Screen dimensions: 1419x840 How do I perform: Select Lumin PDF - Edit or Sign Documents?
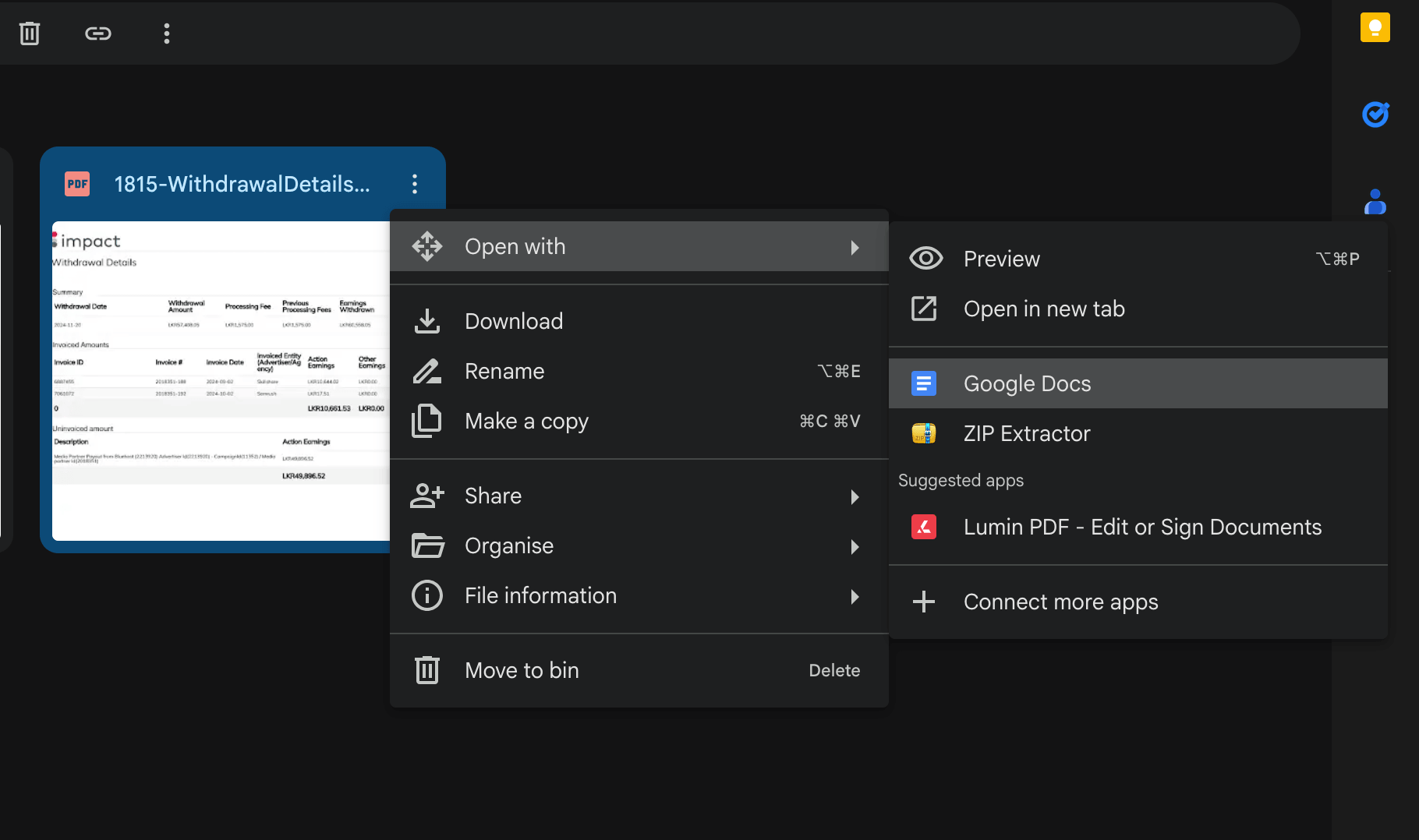point(1138,527)
